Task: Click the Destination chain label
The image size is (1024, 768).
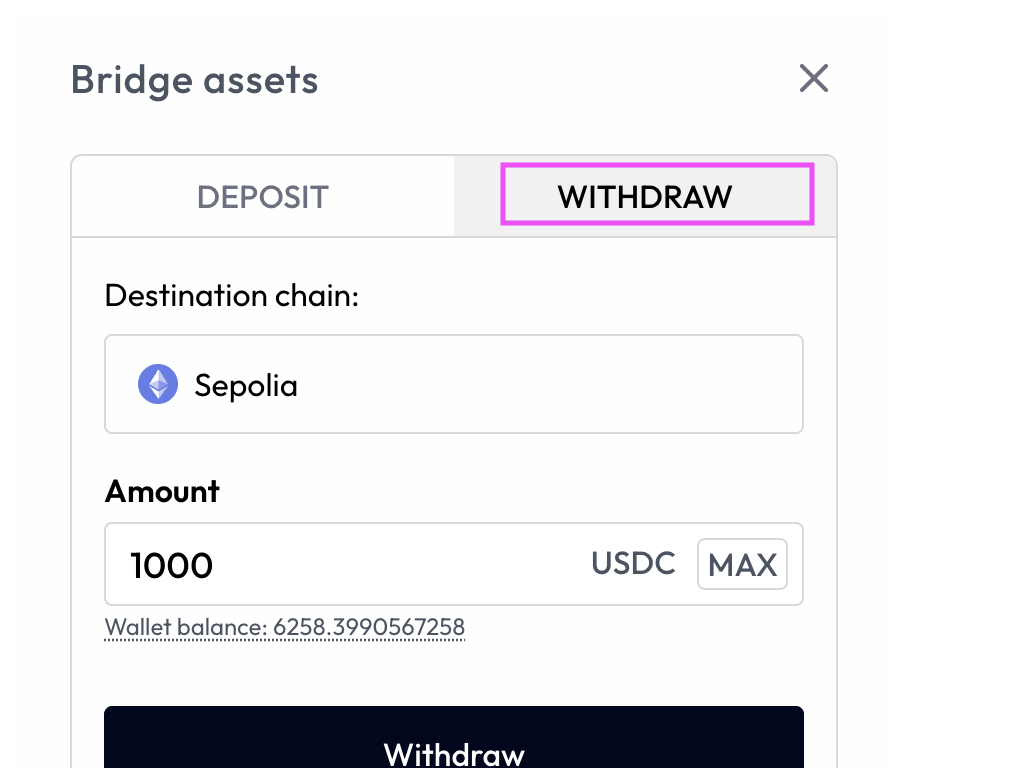Action: pos(231,295)
